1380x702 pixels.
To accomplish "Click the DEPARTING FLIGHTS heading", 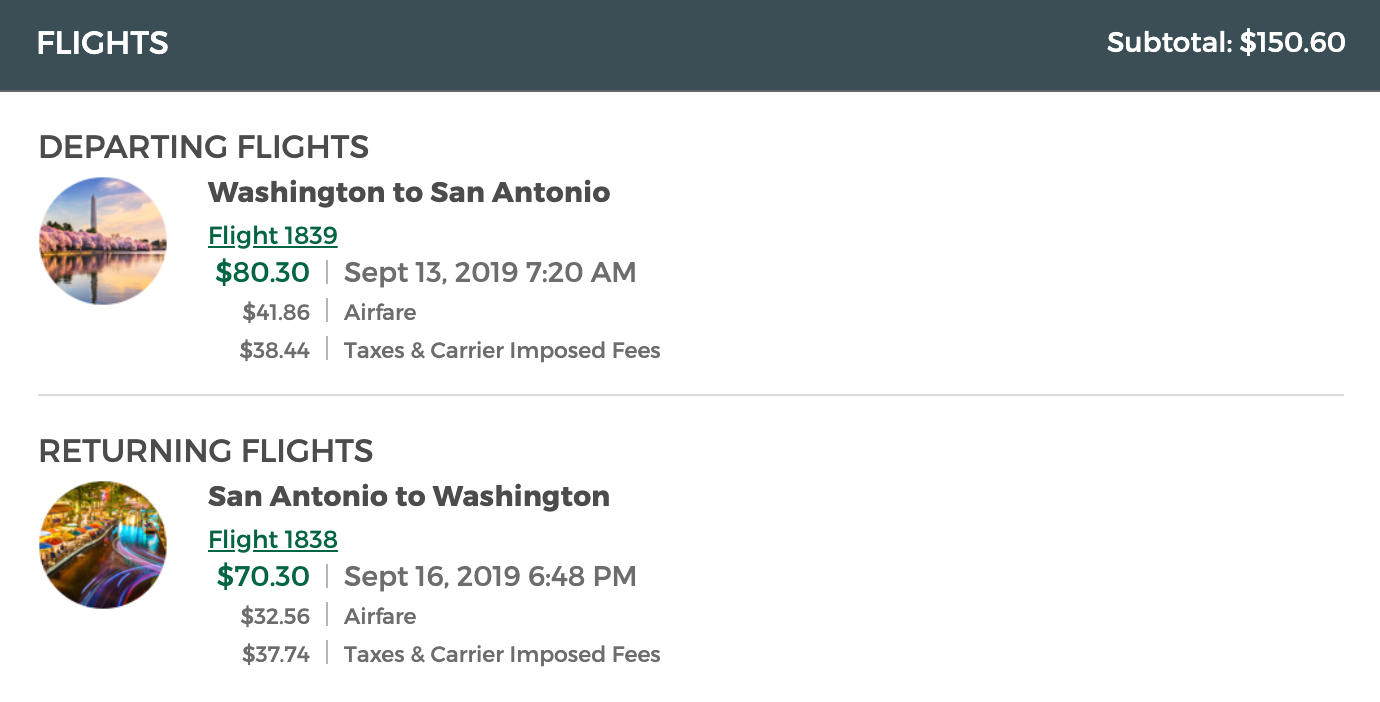I will 204,147.
